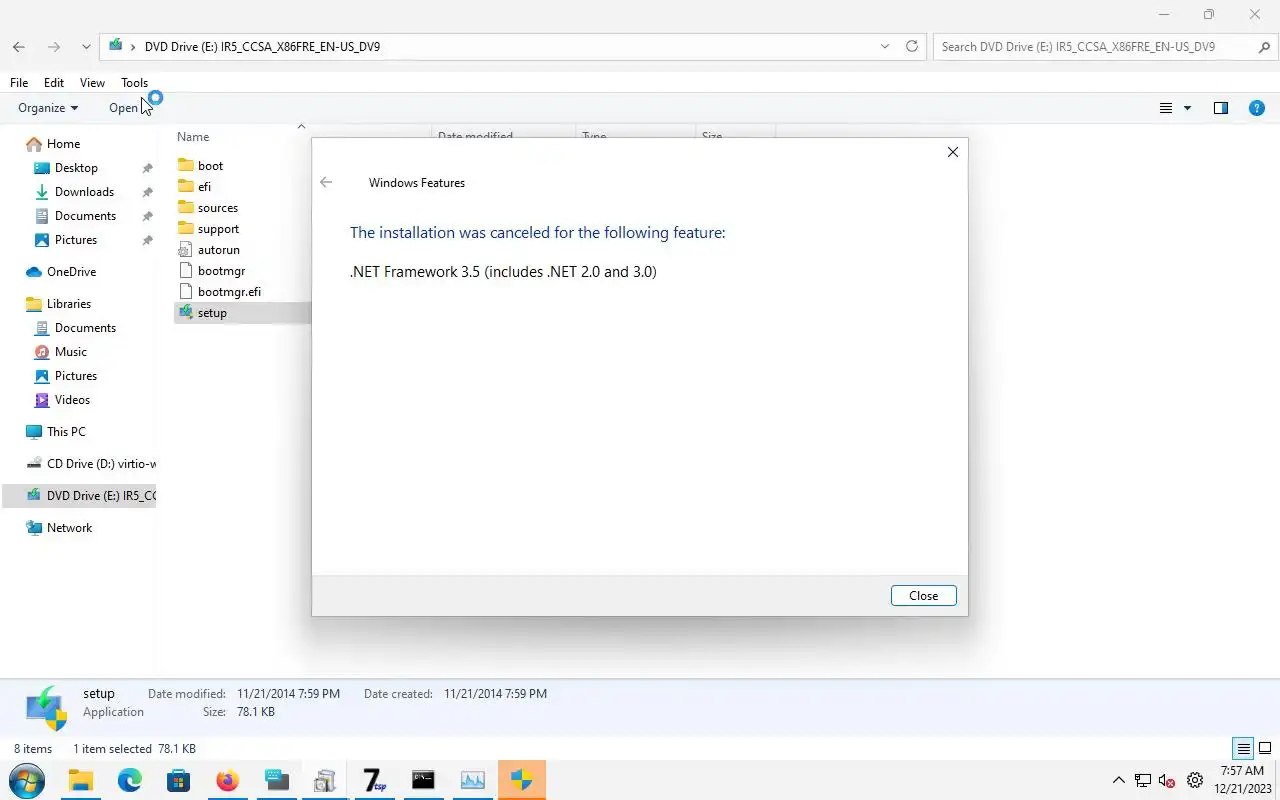Select the sources folder

coord(217,208)
